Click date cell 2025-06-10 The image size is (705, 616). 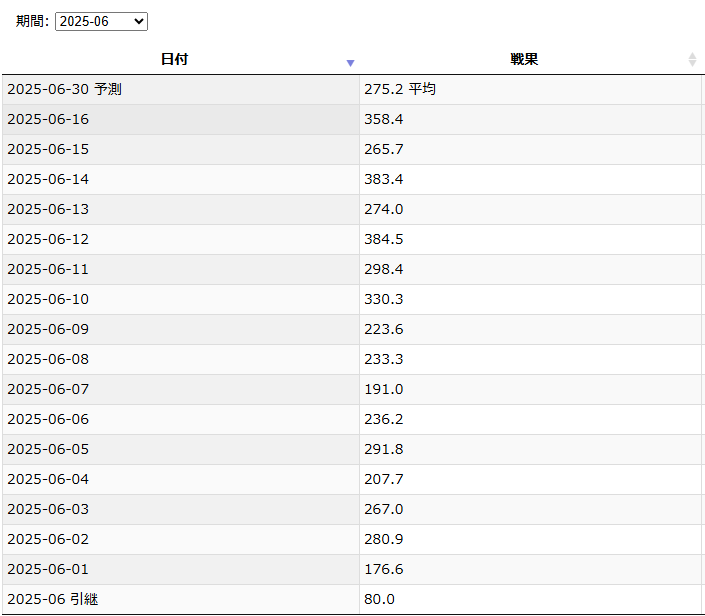pyautogui.click(x=181, y=299)
